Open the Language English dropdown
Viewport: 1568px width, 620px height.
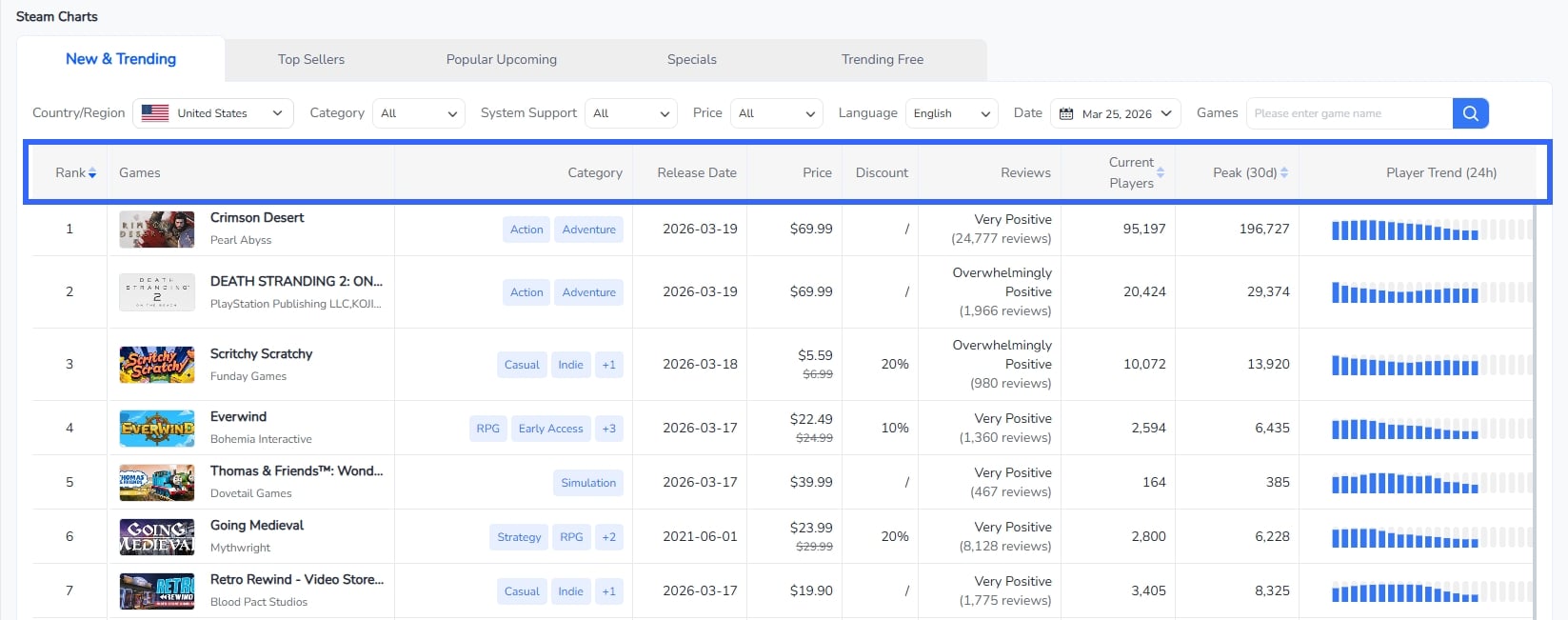coord(951,113)
